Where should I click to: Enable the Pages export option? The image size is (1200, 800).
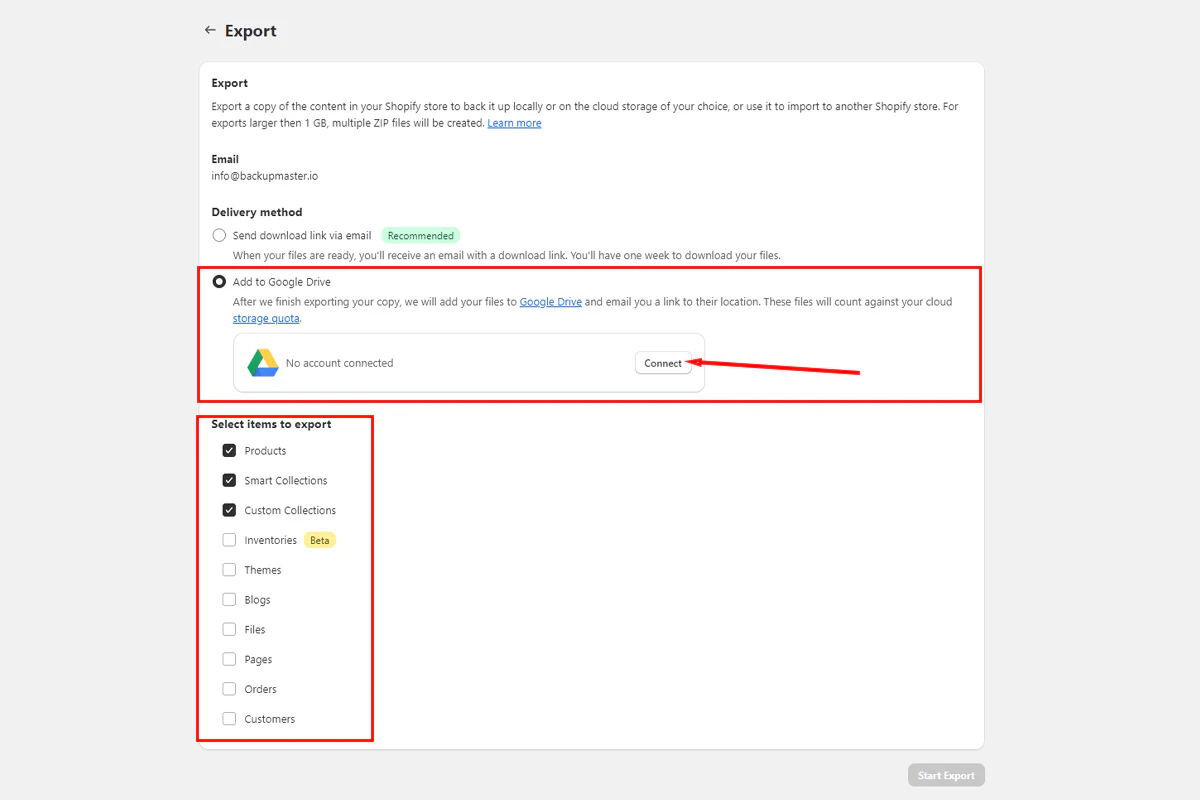tap(229, 659)
